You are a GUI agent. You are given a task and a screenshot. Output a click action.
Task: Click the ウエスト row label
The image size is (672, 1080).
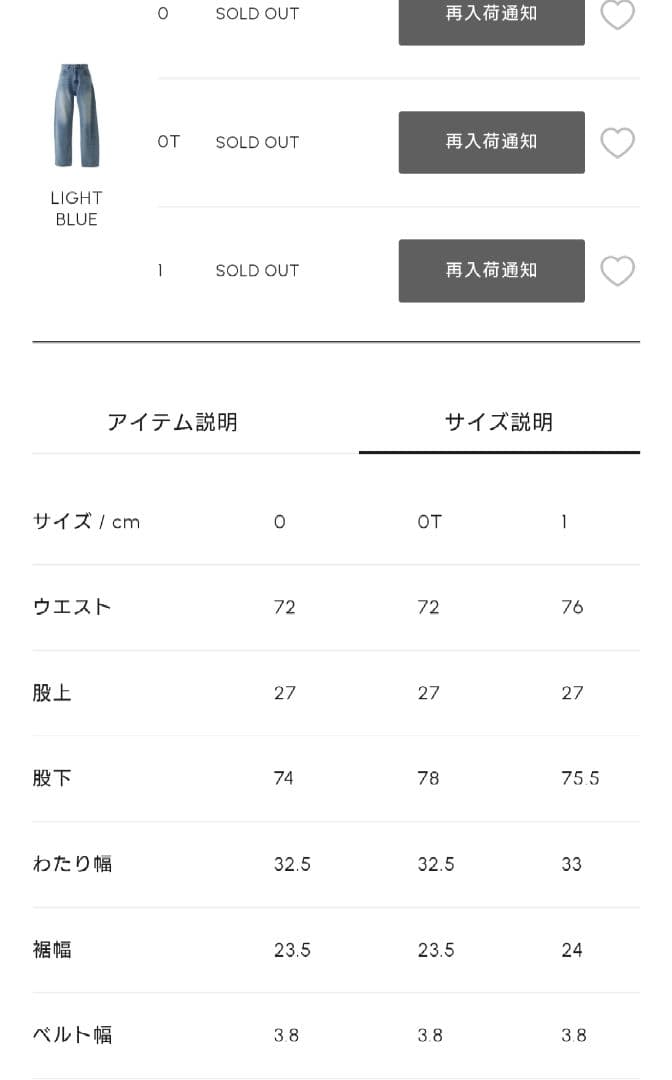(x=72, y=607)
